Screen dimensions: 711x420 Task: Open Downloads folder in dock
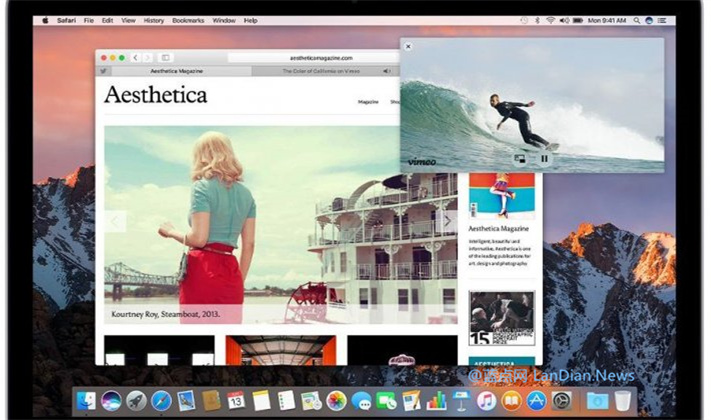(597, 400)
